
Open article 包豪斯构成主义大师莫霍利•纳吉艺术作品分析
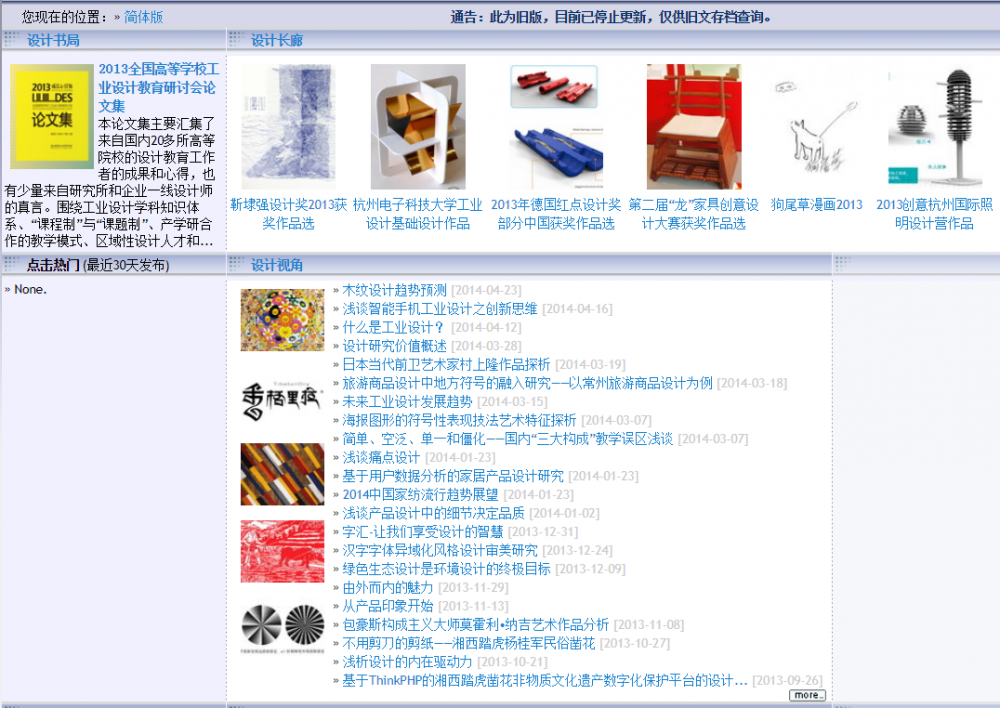pyautogui.click(x=475, y=624)
